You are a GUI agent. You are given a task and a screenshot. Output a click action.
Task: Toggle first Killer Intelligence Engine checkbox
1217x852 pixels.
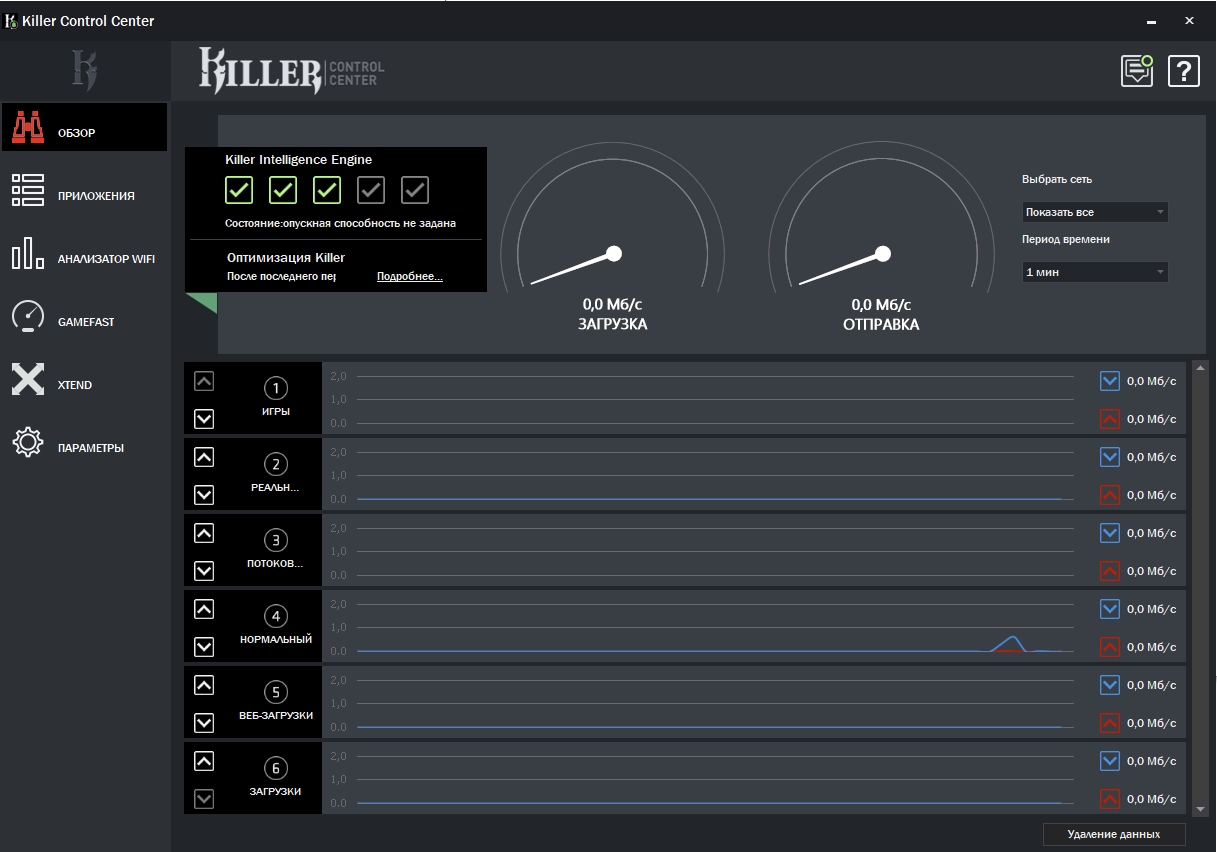click(x=239, y=189)
